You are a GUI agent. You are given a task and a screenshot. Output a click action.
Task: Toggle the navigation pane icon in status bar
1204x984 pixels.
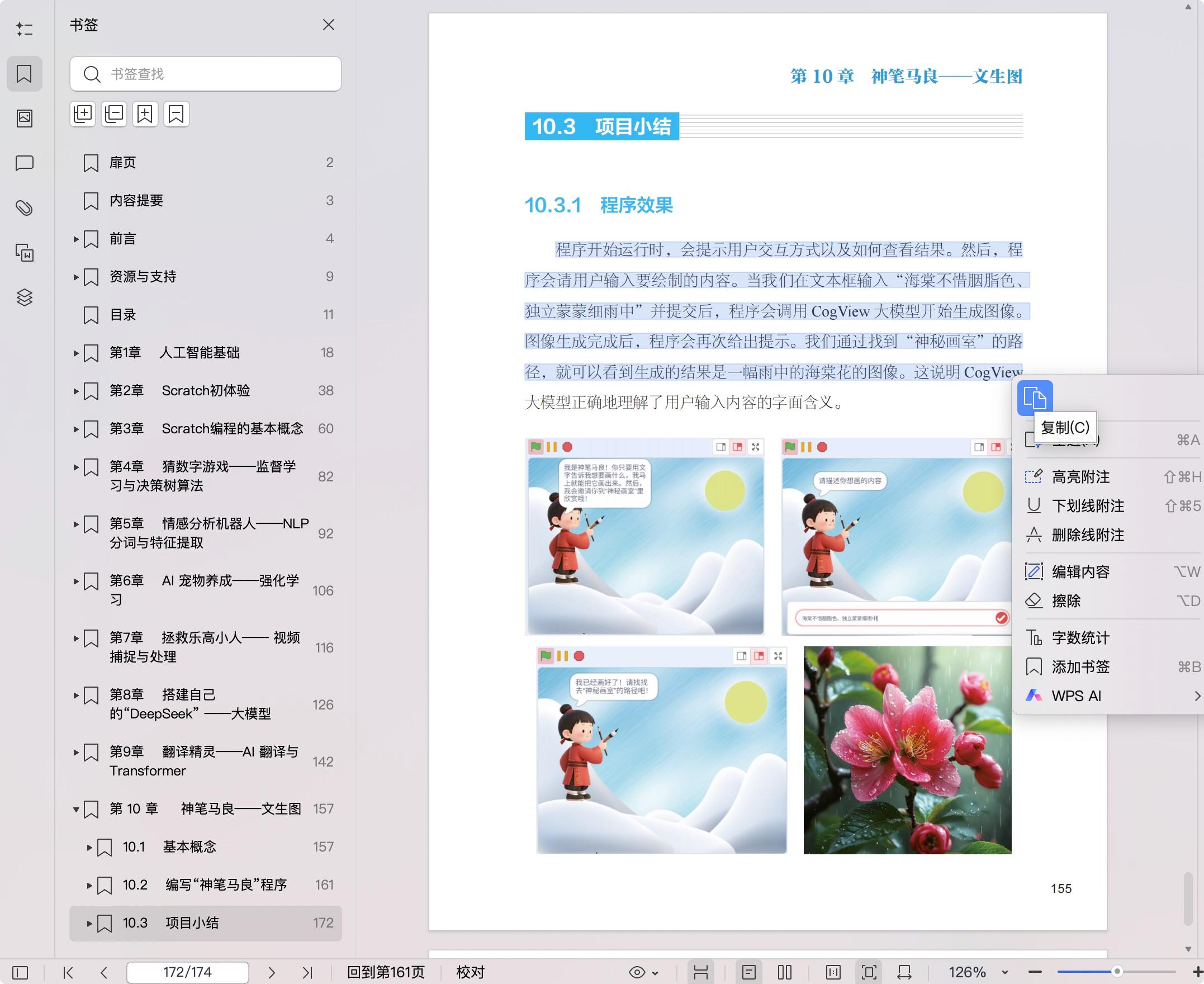(20, 973)
